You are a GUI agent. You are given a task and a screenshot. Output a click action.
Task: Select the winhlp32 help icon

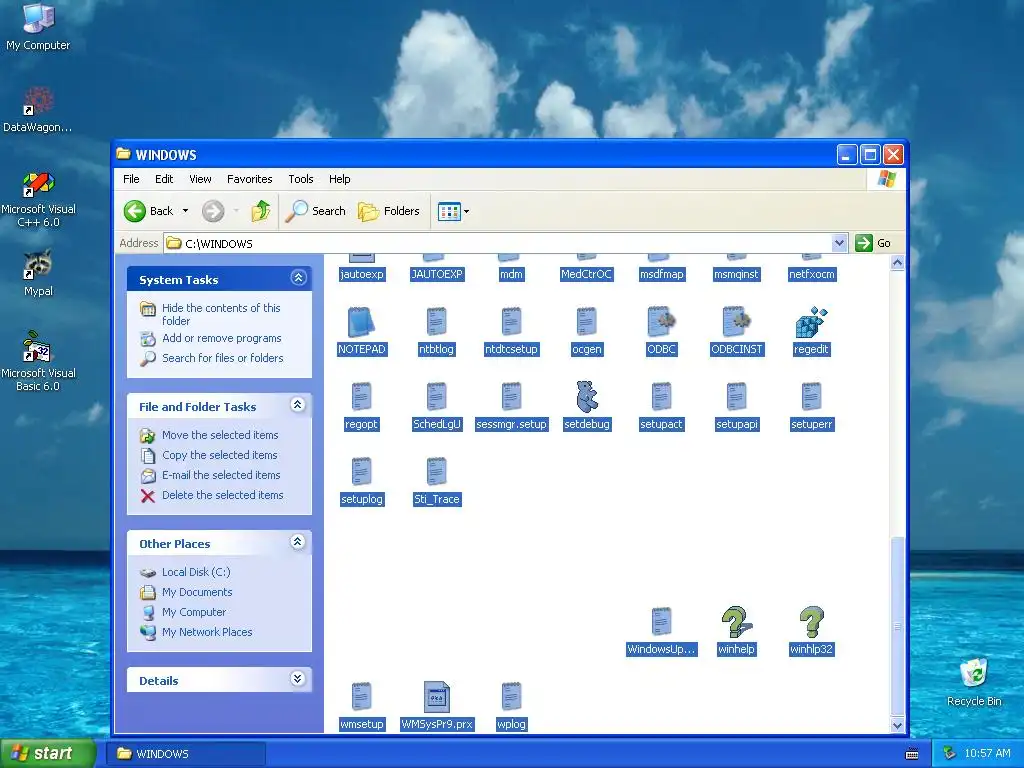[811, 622]
